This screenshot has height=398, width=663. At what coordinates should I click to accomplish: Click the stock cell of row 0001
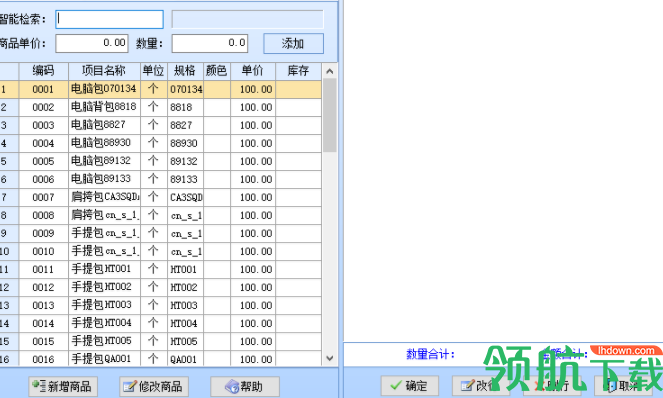pos(299,89)
